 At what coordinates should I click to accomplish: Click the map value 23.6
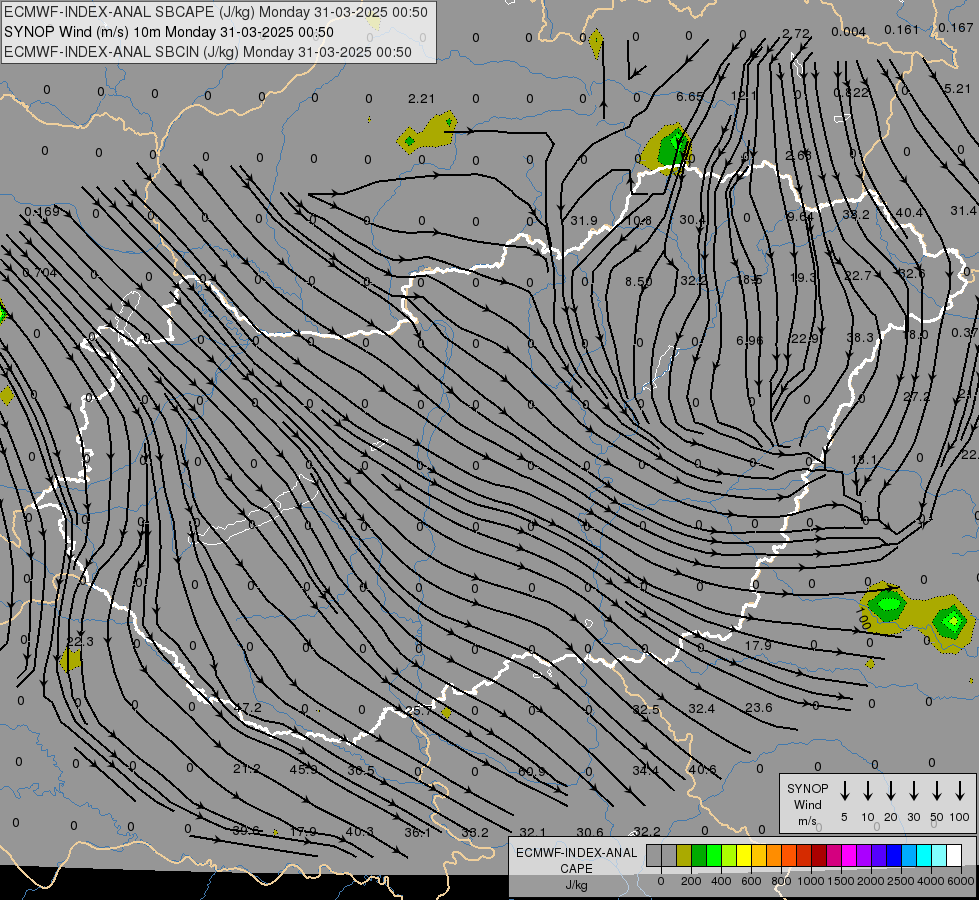(759, 708)
